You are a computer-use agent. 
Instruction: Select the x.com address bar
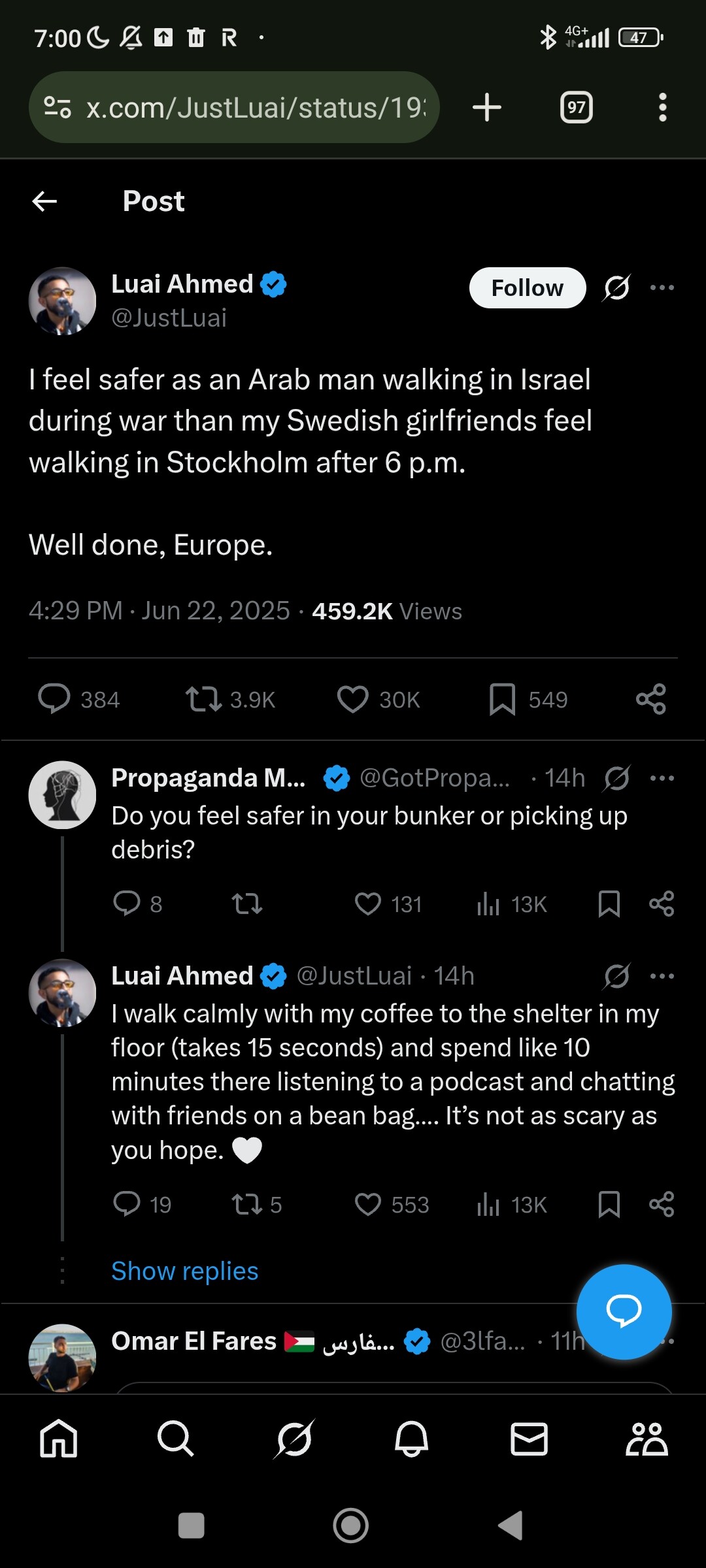(234, 107)
